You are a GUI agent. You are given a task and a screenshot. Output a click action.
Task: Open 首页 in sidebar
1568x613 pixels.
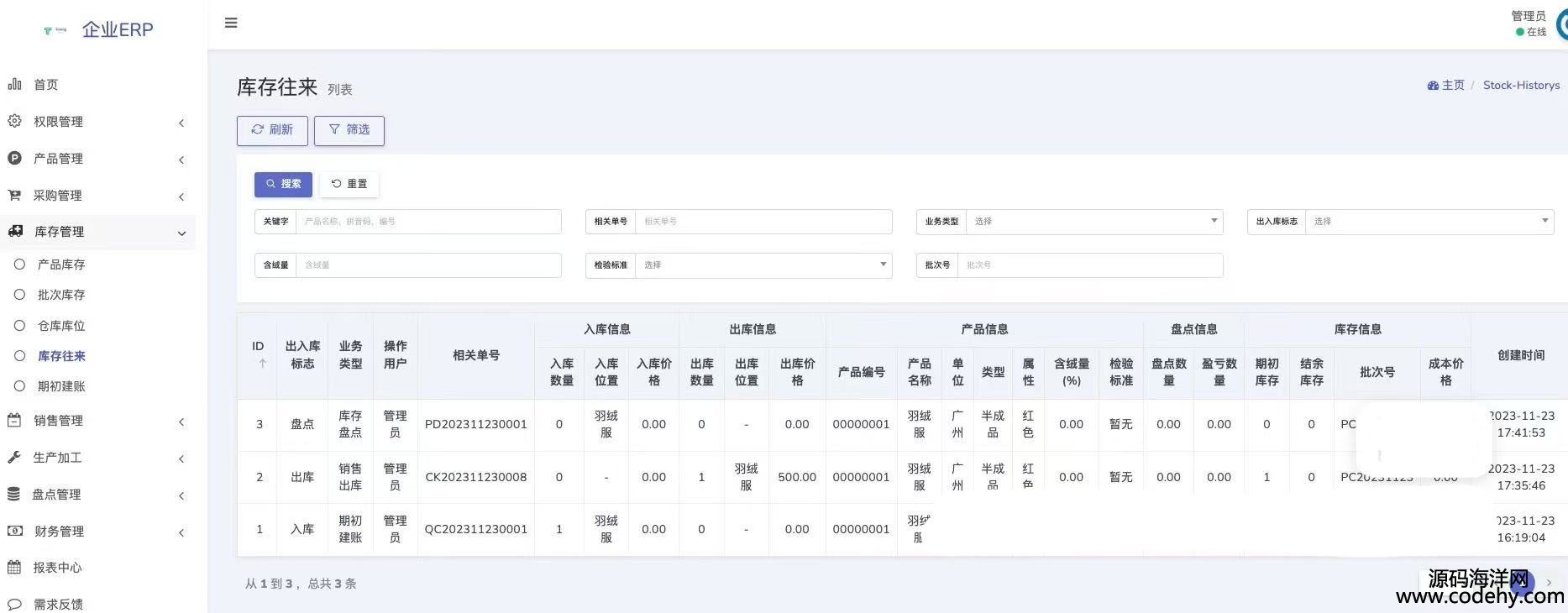point(46,85)
